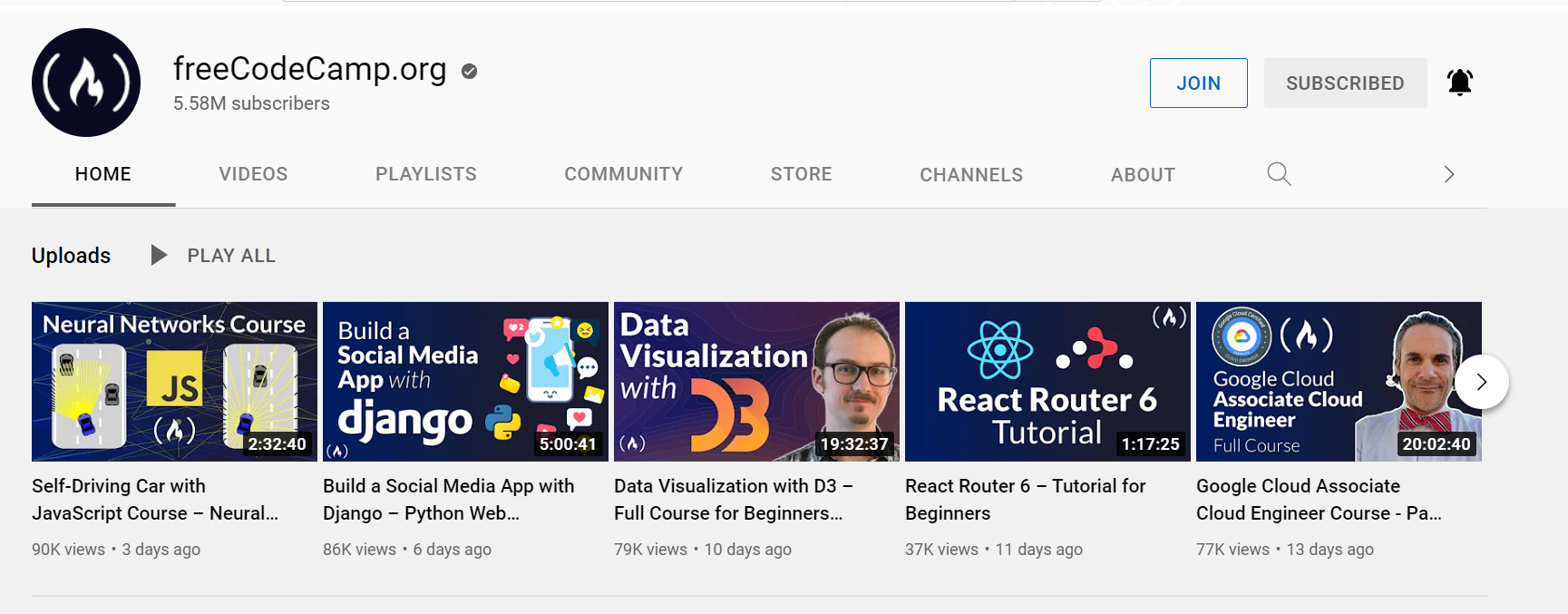Click the Play All triangle icon
This screenshot has height=614, width=1568.
point(159,255)
